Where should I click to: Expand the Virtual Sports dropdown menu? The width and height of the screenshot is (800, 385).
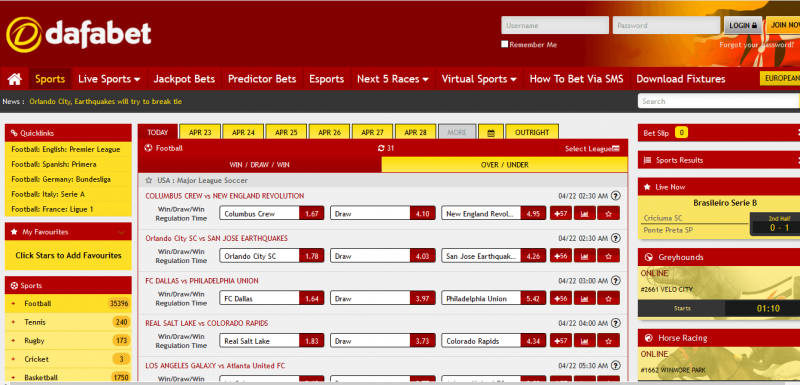[479, 79]
